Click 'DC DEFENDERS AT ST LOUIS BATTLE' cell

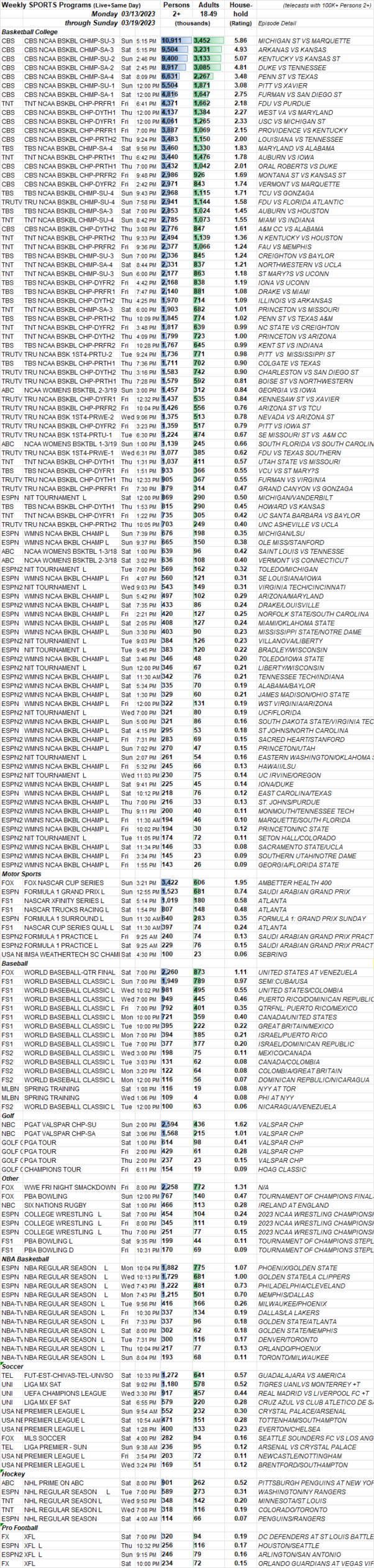click(x=316, y=1537)
